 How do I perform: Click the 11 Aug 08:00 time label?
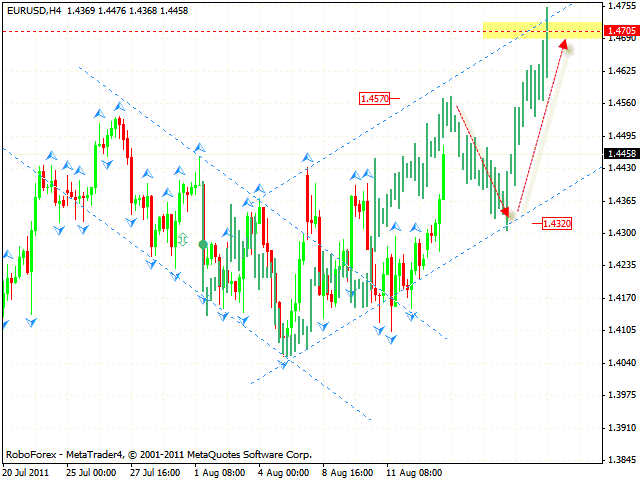point(413,473)
